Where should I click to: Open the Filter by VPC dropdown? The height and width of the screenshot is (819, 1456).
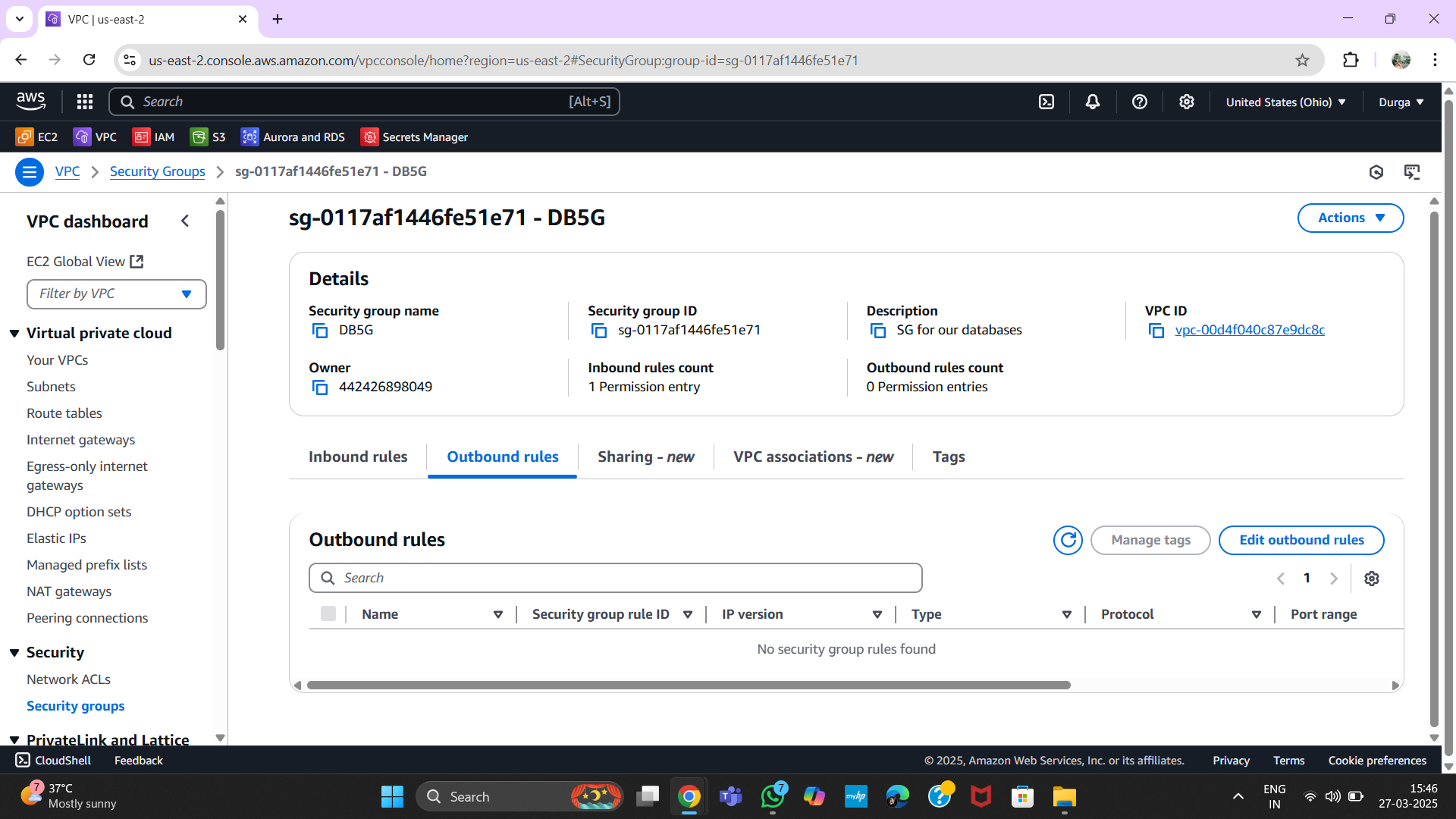point(117,294)
